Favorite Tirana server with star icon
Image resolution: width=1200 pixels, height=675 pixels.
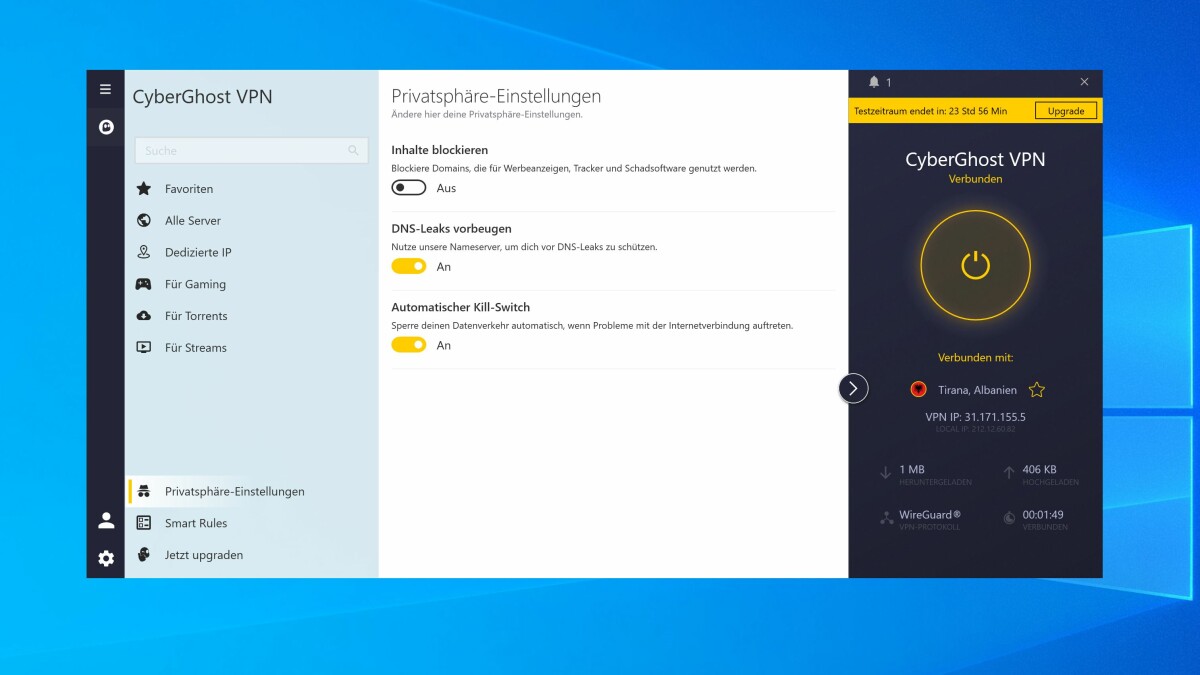pyautogui.click(x=1037, y=390)
